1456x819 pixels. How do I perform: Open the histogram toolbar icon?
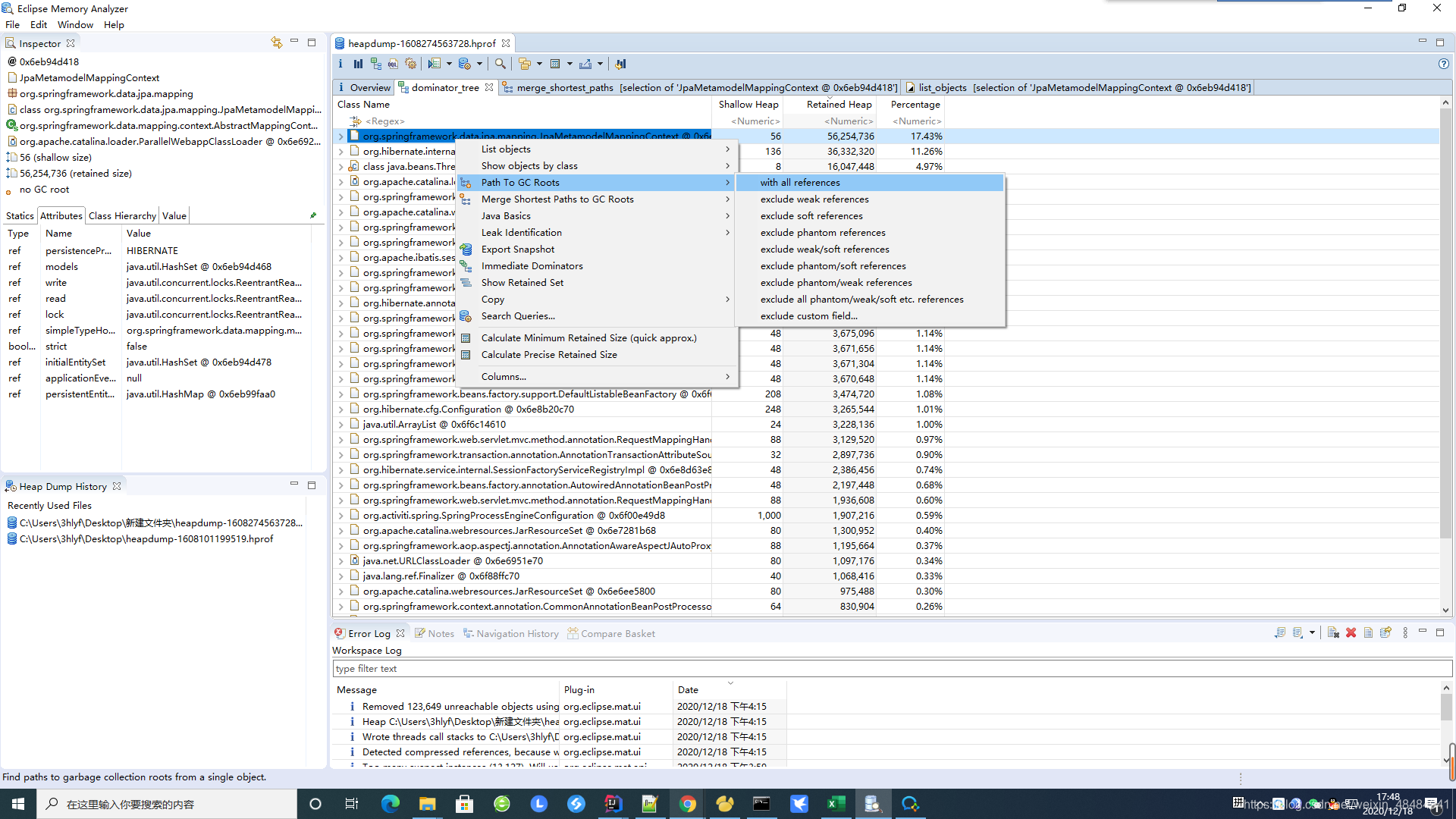pos(358,64)
